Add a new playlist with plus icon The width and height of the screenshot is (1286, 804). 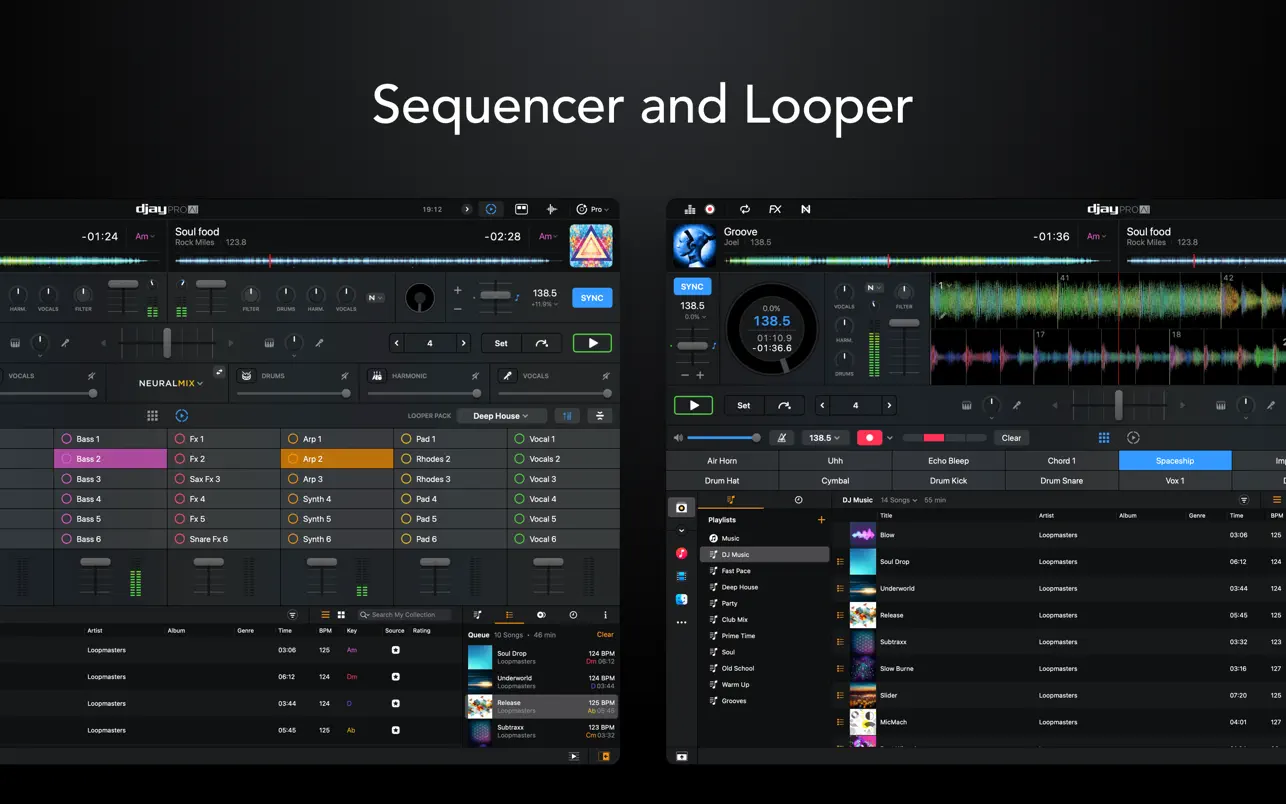click(821, 520)
